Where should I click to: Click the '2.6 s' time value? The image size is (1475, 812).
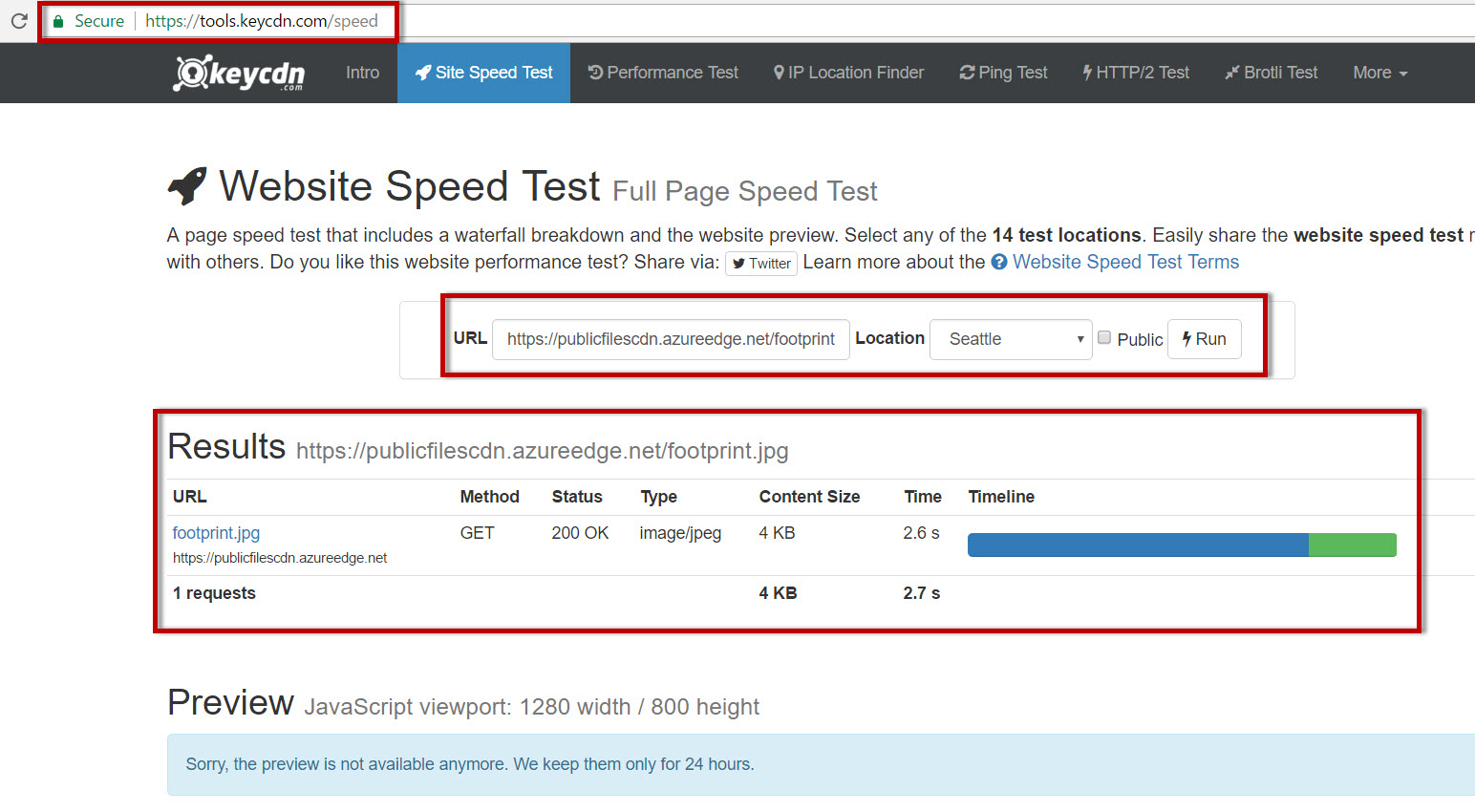coord(921,533)
